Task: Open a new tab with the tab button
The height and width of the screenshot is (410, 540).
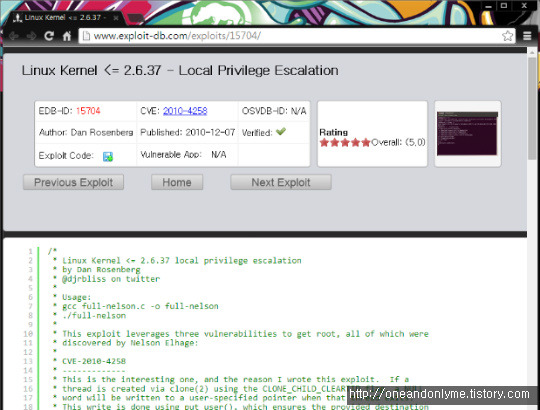Action: pyautogui.click(x=136, y=18)
